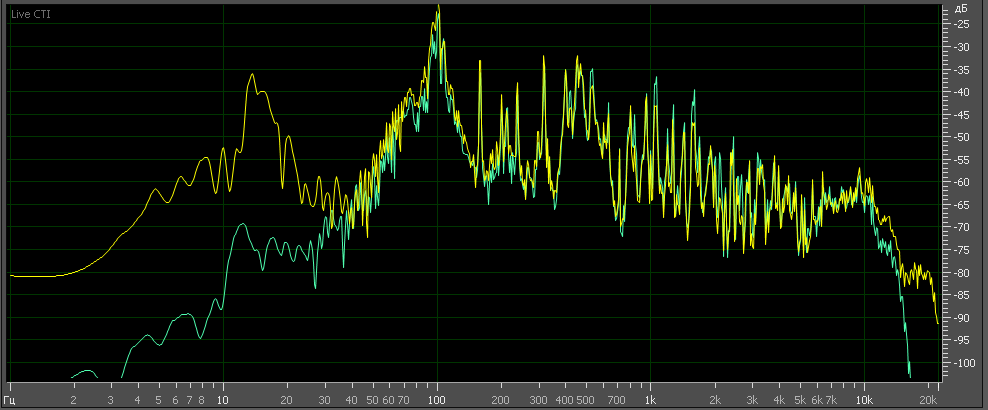This screenshot has width=988, height=410.
Task: Select the 1k mark on the frequency axis
Action: [x=650, y=397]
